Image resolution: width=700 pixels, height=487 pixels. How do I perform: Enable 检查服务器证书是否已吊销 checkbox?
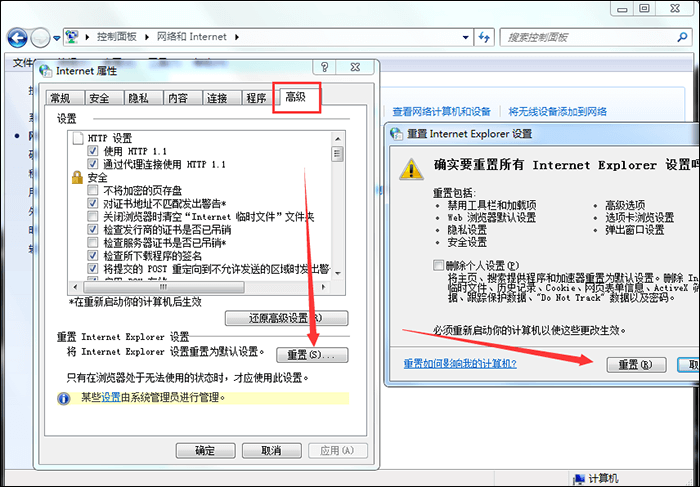tap(92, 243)
